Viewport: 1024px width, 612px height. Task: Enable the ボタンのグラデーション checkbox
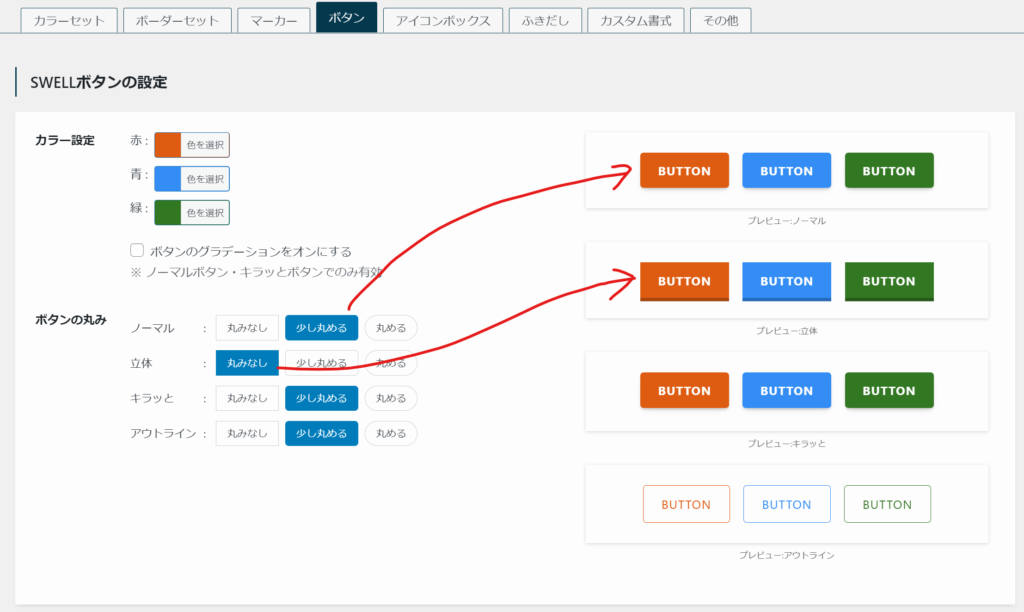click(137, 251)
